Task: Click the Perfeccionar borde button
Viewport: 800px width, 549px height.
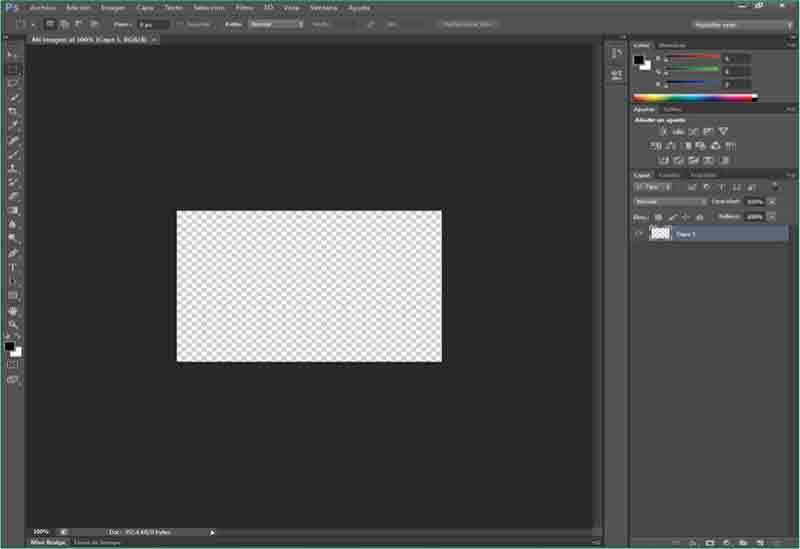Action: (x=467, y=23)
